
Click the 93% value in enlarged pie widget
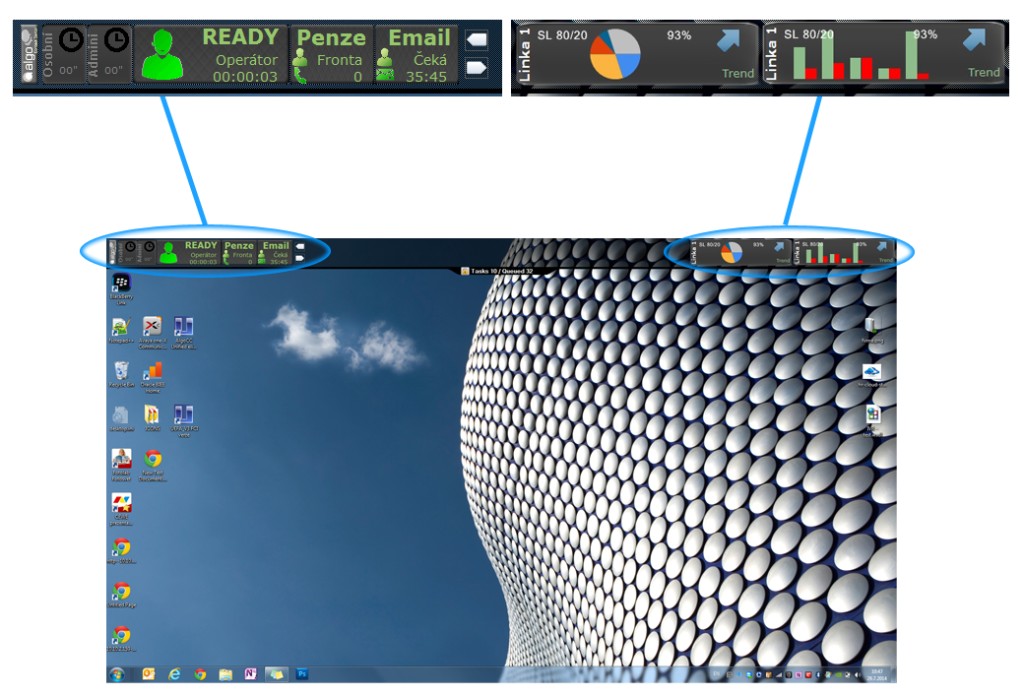tap(679, 35)
